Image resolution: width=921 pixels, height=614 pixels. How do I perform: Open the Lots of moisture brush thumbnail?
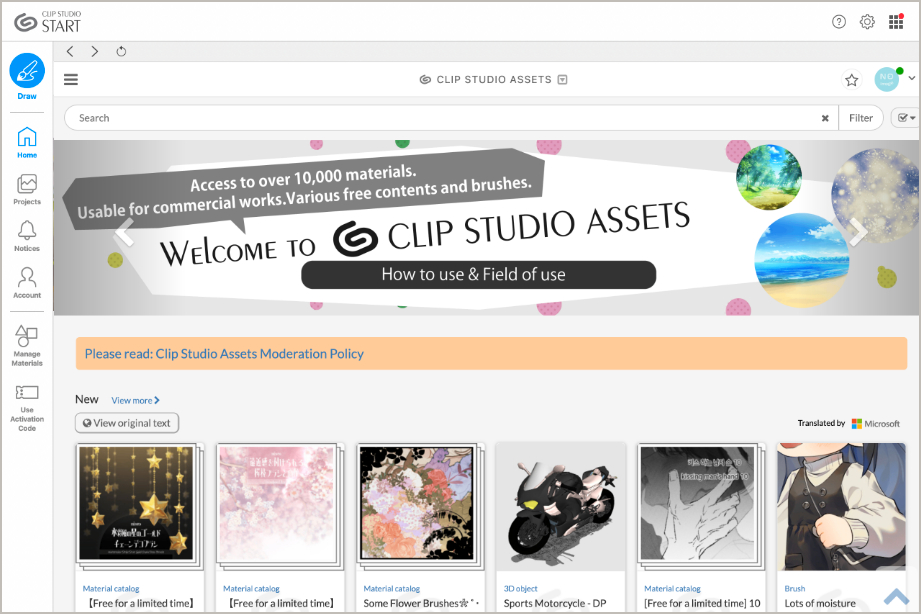pyautogui.click(x=841, y=506)
